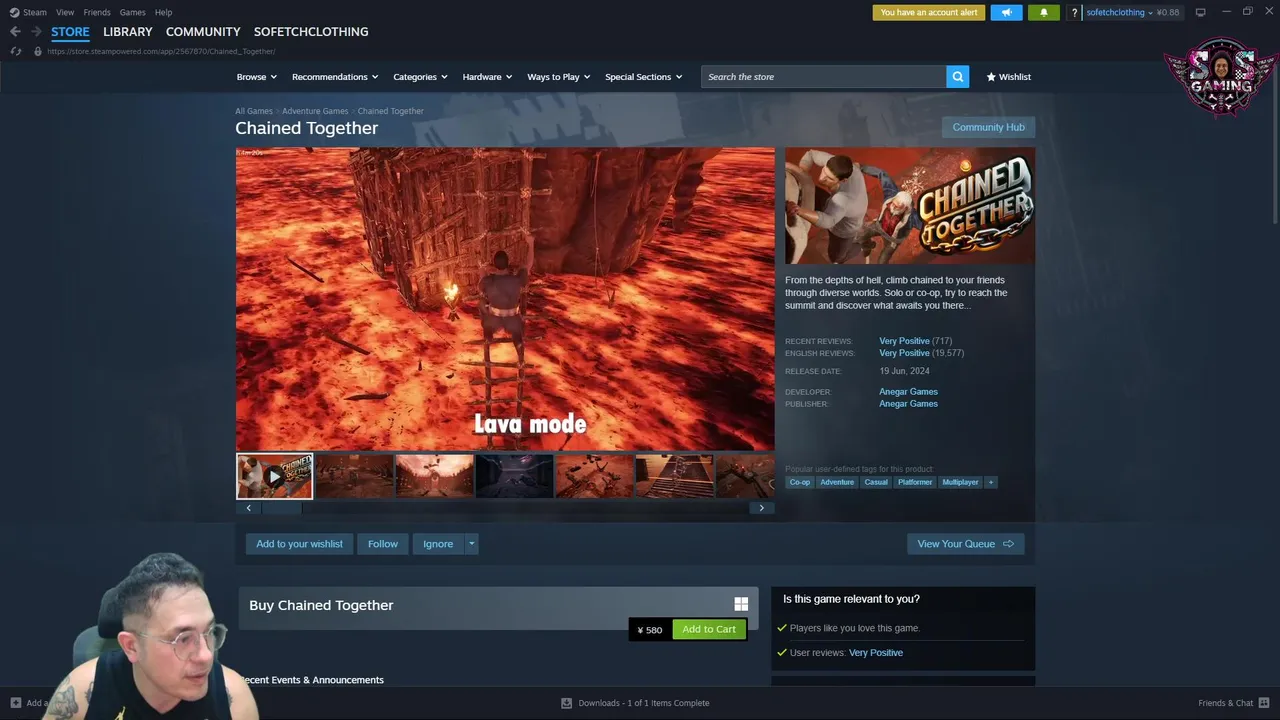Viewport: 1280px width, 720px height.
Task: Click the Downloads status icon
Action: click(566, 703)
